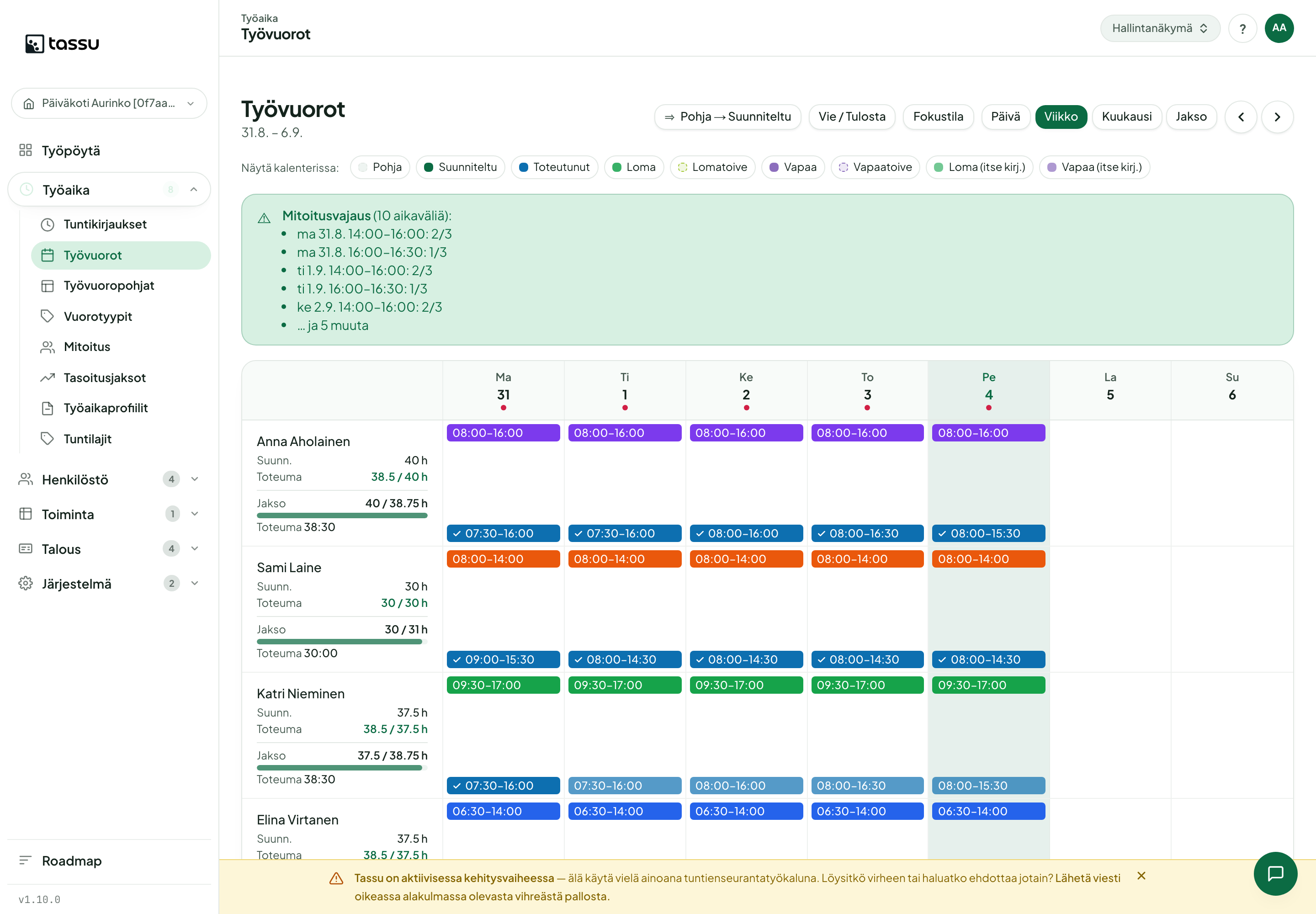The width and height of the screenshot is (1316, 914).
Task: Open Anna Aholainen Monday planned shift 08:00–16:00
Action: [503, 433]
